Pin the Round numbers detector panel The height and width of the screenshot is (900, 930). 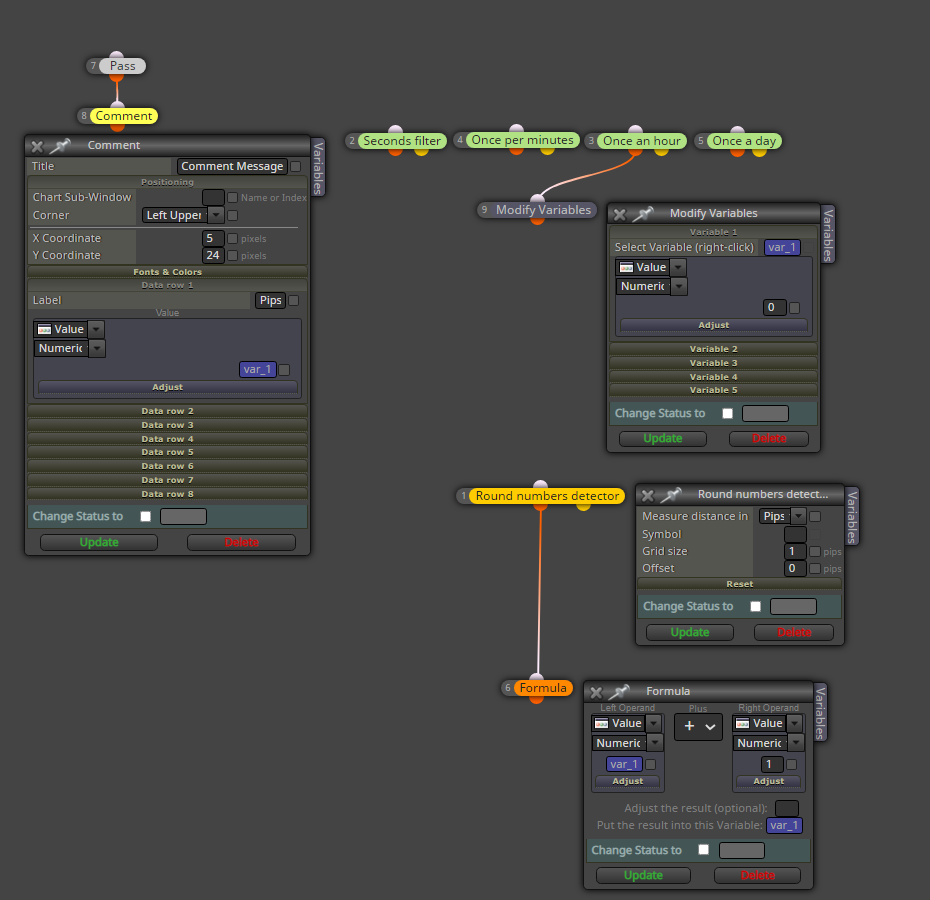point(670,495)
